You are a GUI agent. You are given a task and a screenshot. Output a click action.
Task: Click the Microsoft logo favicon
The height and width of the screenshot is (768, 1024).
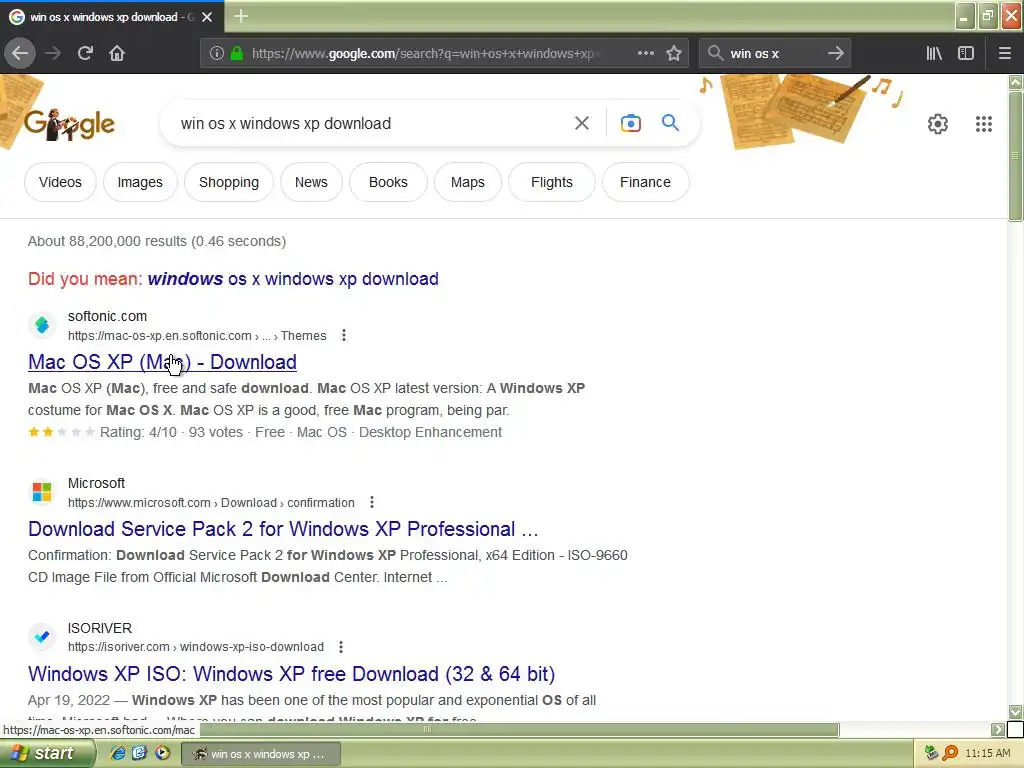(x=42, y=492)
